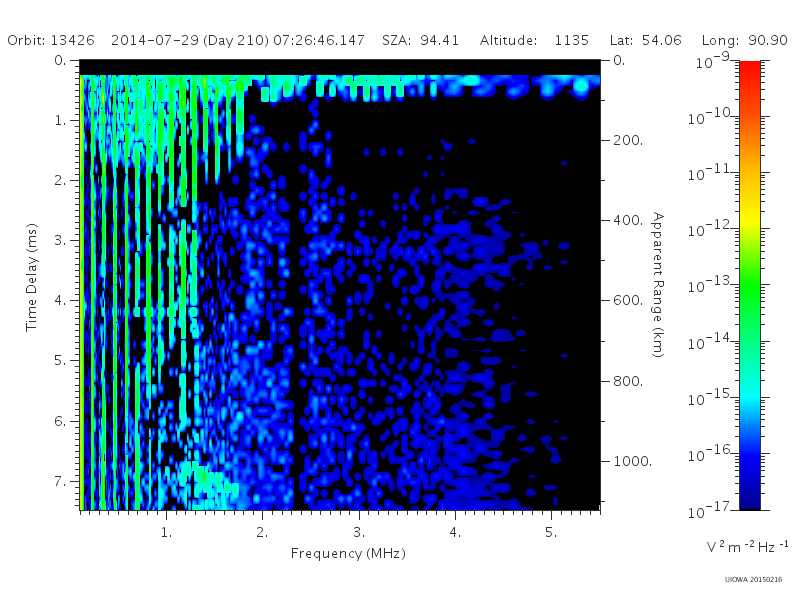Image resolution: width=800 pixels, height=600 pixels.
Task: Click the 10^-17 color bar scale label
Action: coord(711,510)
